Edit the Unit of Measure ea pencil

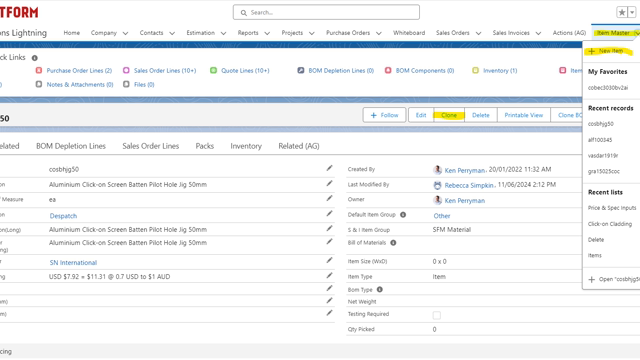[329, 198]
